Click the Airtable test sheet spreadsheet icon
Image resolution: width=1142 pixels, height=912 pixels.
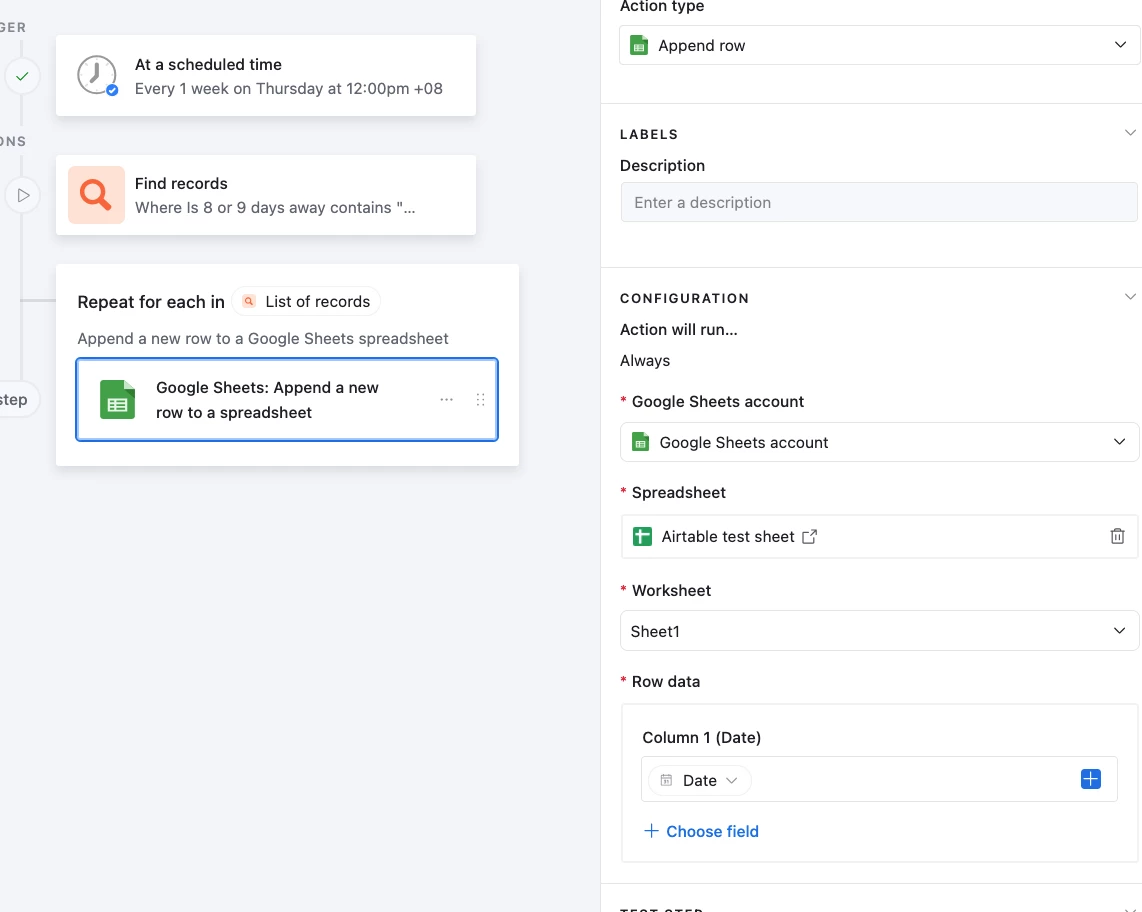642,536
